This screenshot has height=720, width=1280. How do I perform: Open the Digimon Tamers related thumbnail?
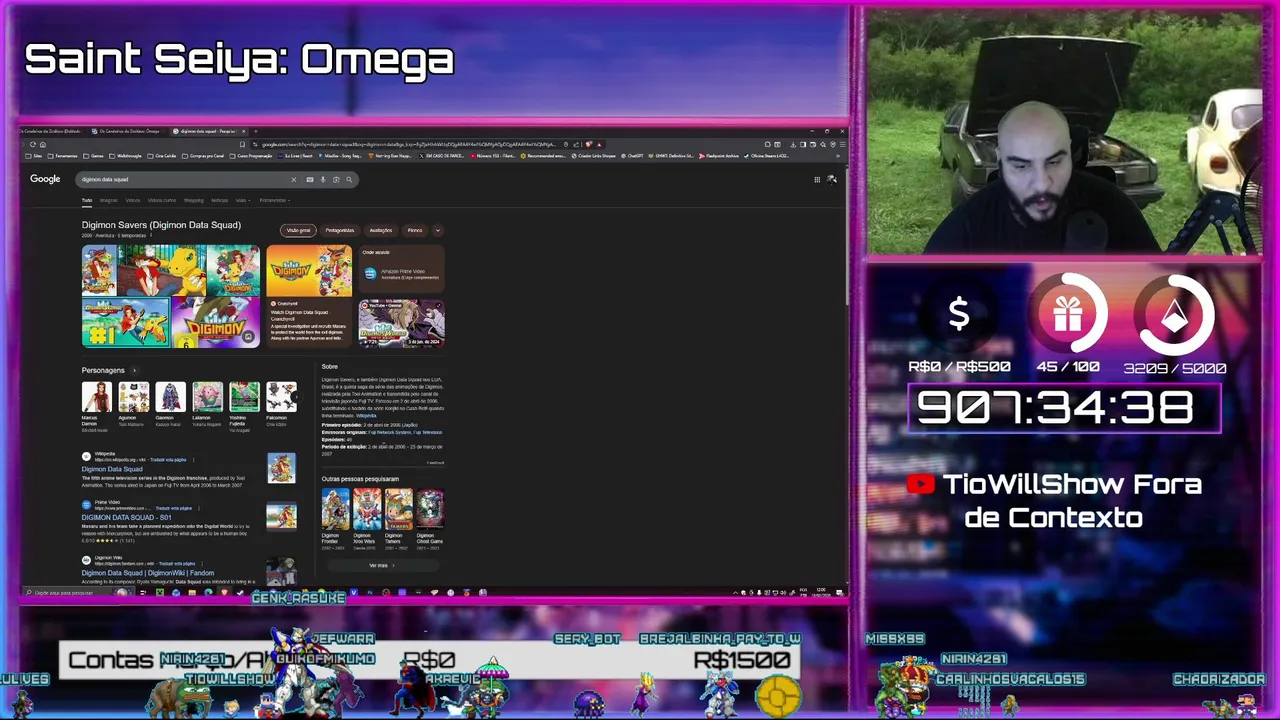point(398,508)
